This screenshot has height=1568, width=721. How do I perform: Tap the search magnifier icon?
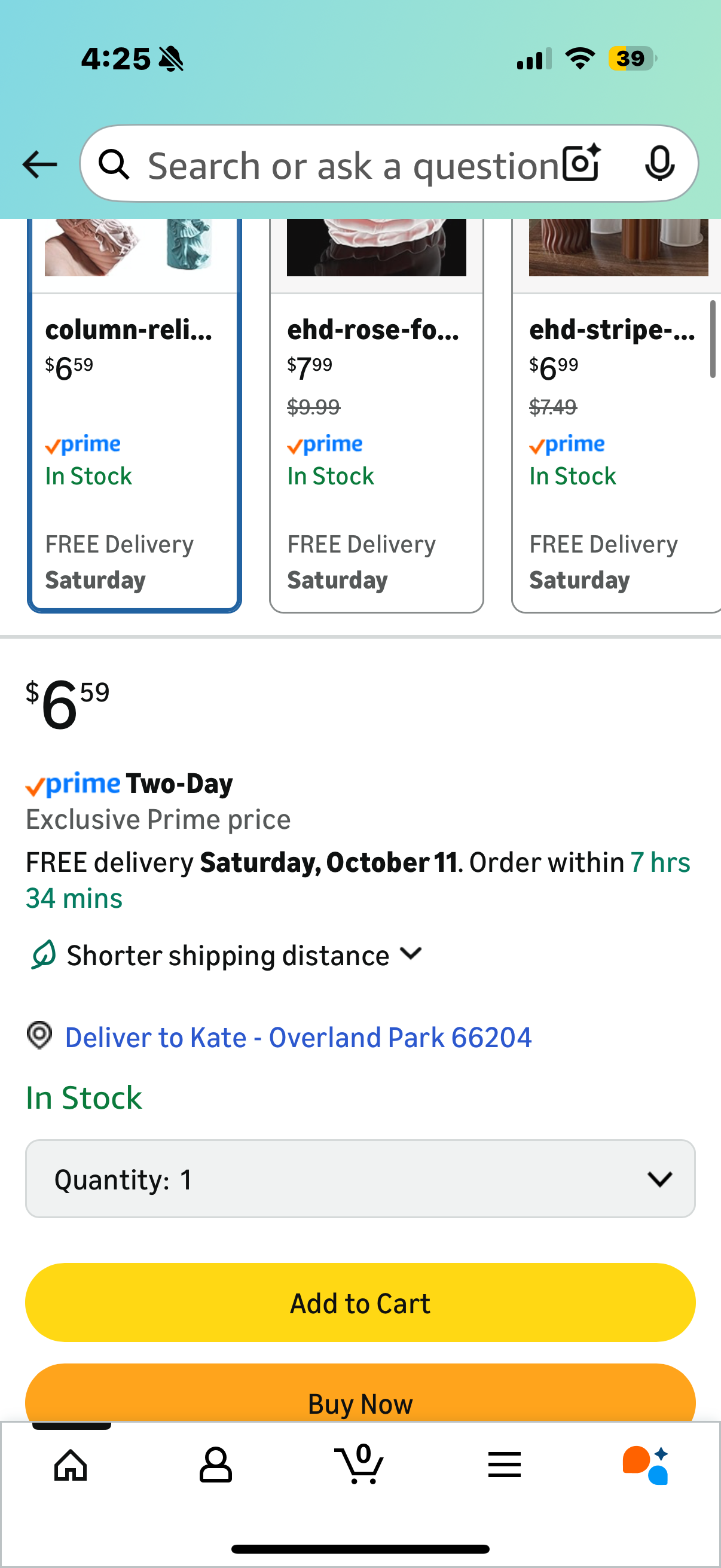[x=114, y=164]
